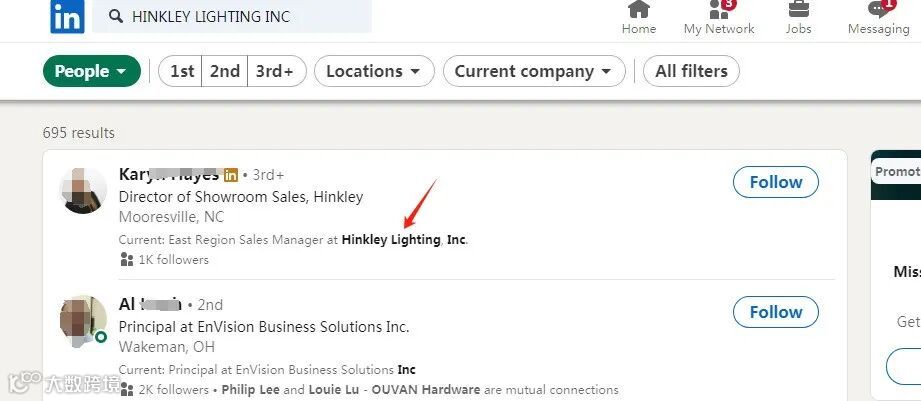Open the Home icon
Image resolution: width=921 pixels, height=401 pixels.
point(638,10)
